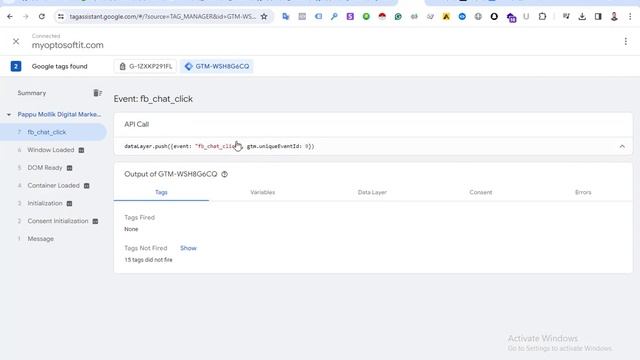The width and height of the screenshot is (640, 360).
Task: Click the dataLayer.push code line
Action: (x=219, y=146)
